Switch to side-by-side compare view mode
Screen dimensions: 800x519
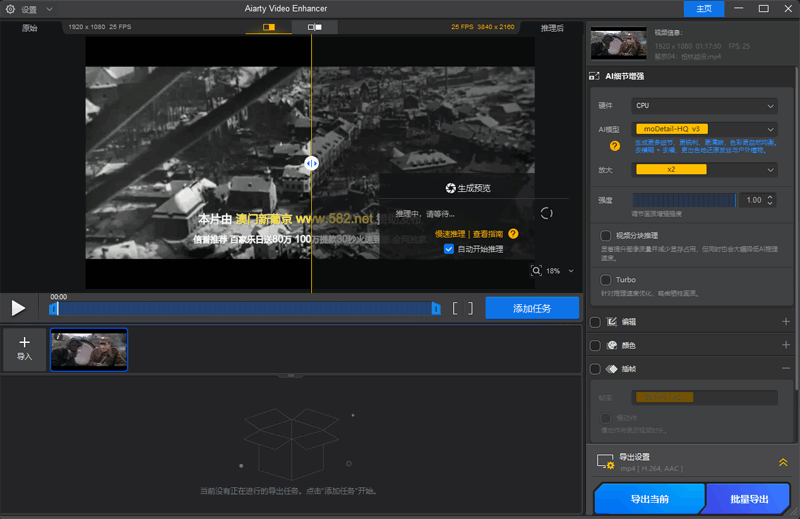tap(314, 28)
